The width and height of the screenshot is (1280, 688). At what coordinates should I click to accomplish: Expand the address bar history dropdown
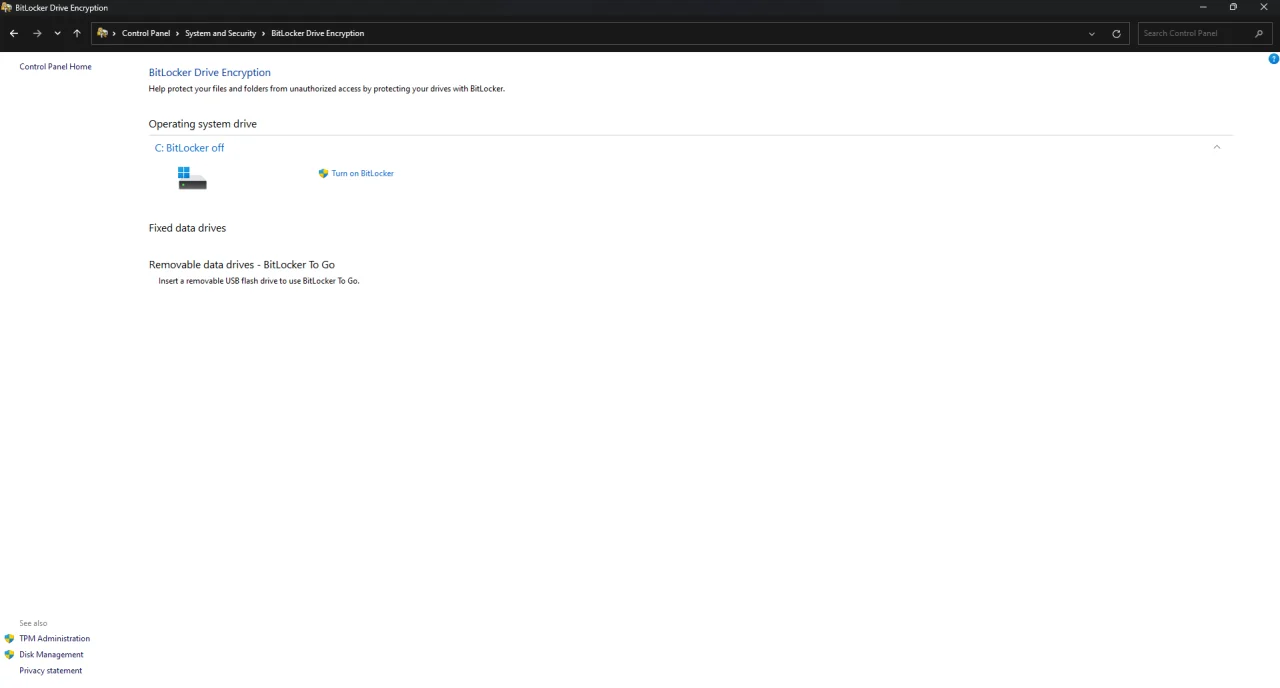click(1092, 33)
